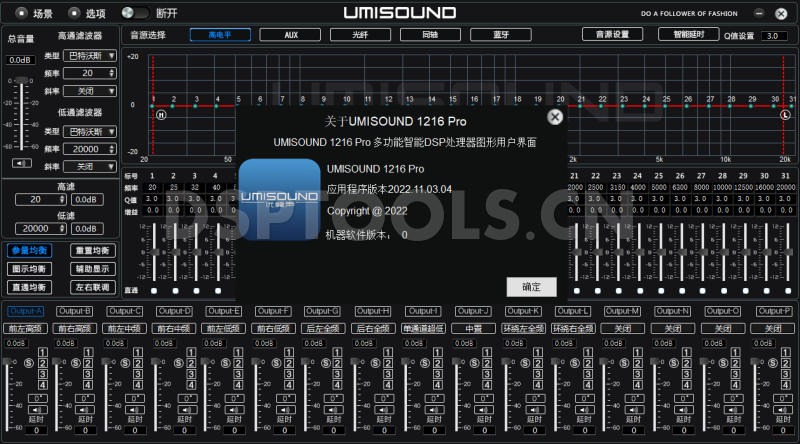Mute Output-M with its speaker icon
This screenshot has height=444, width=800.
coord(634,410)
